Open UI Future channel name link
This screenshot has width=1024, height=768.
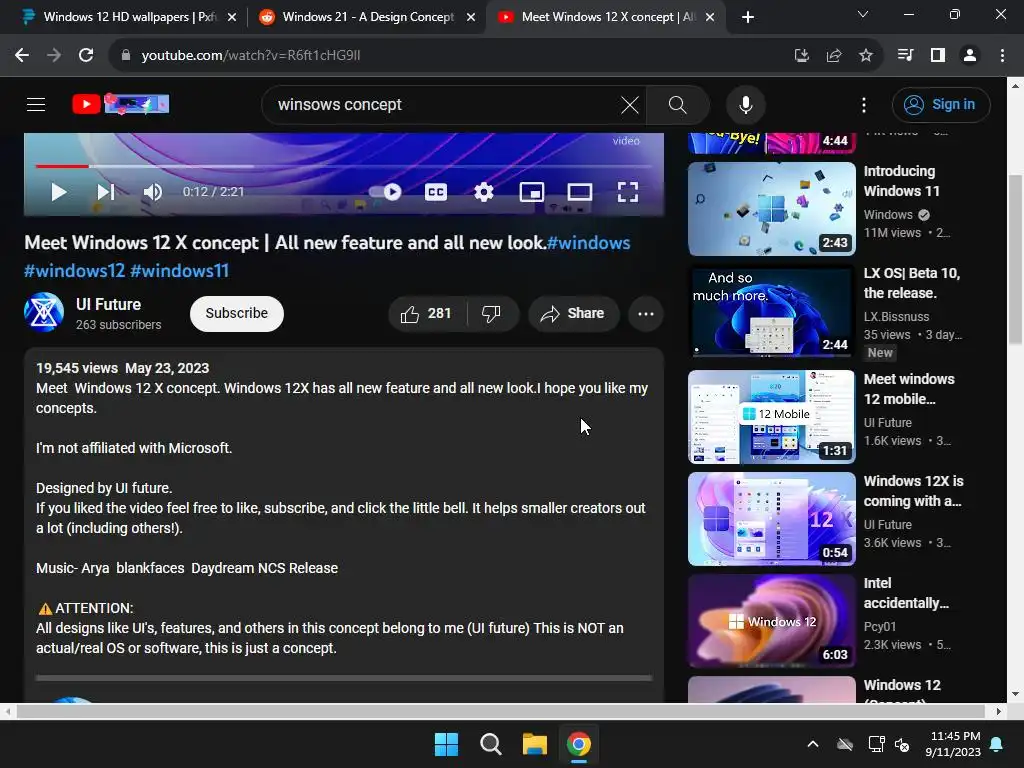(108, 304)
